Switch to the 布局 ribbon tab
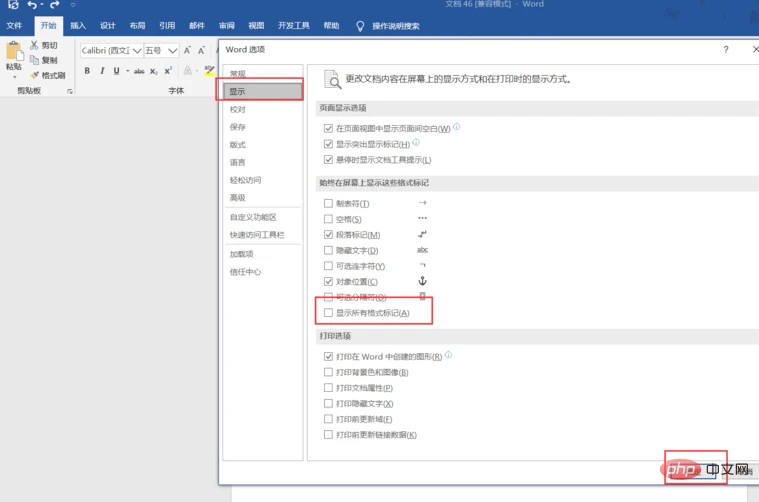The image size is (759, 502). point(137,26)
